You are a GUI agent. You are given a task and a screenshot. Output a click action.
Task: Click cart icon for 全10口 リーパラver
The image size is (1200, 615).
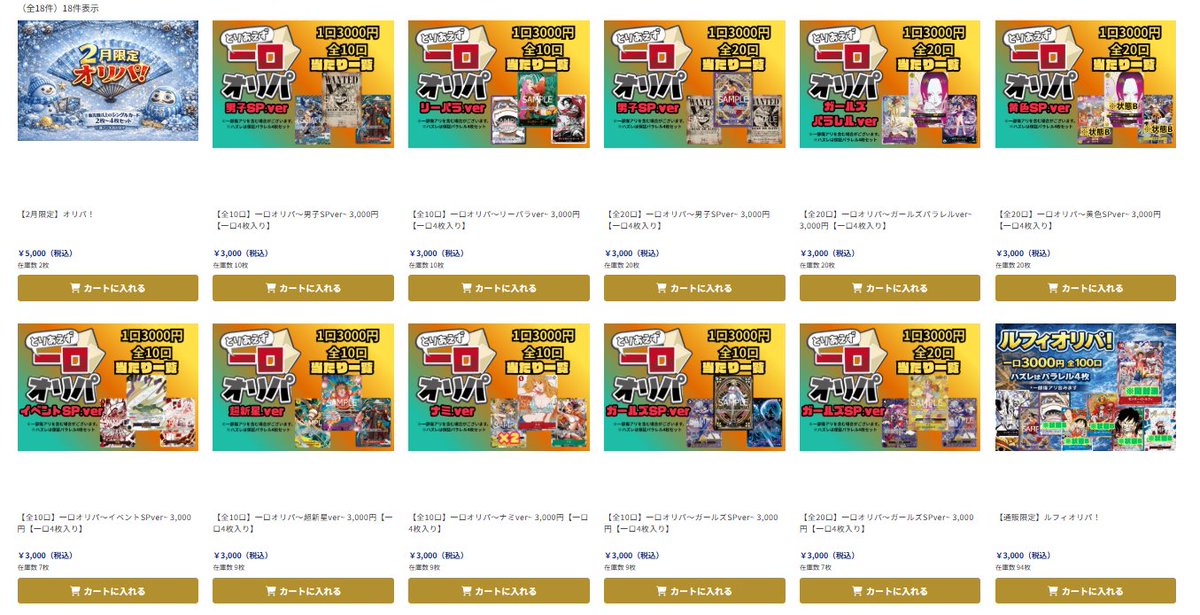(466, 288)
